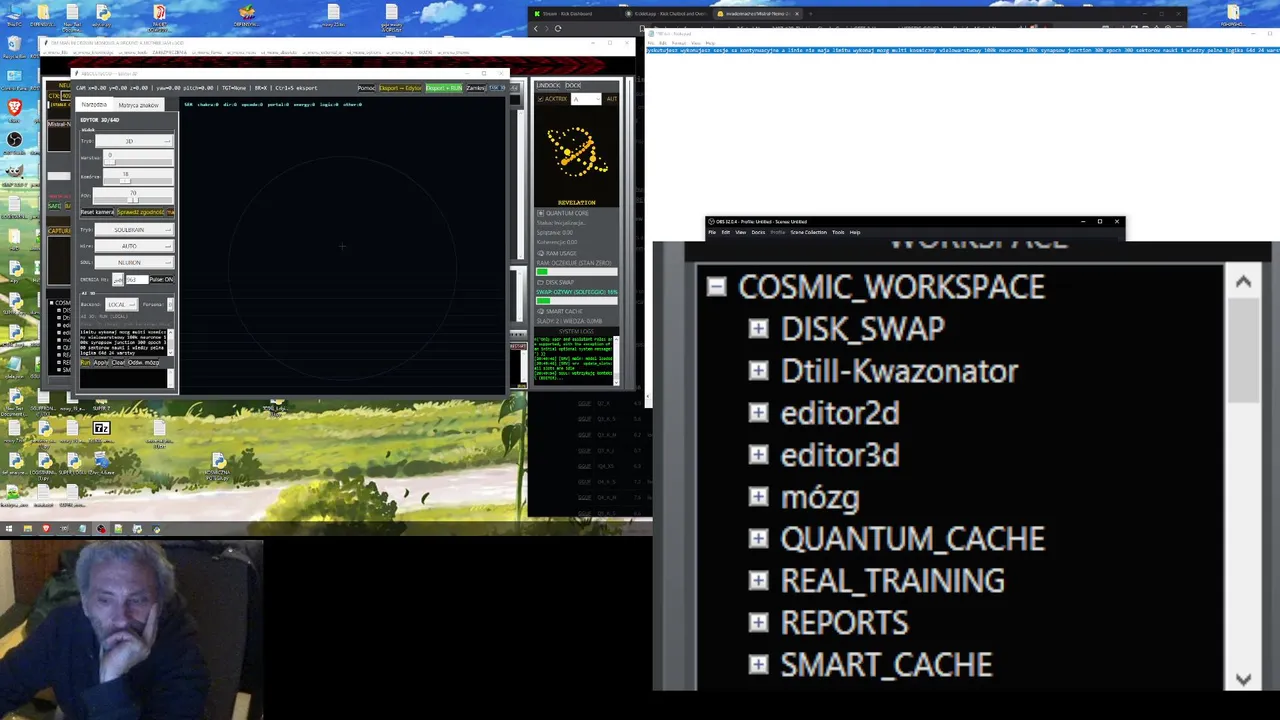Click the UNDOCK button
The image size is (1280, 720).
pyautogui.click(x=548, y=85)
